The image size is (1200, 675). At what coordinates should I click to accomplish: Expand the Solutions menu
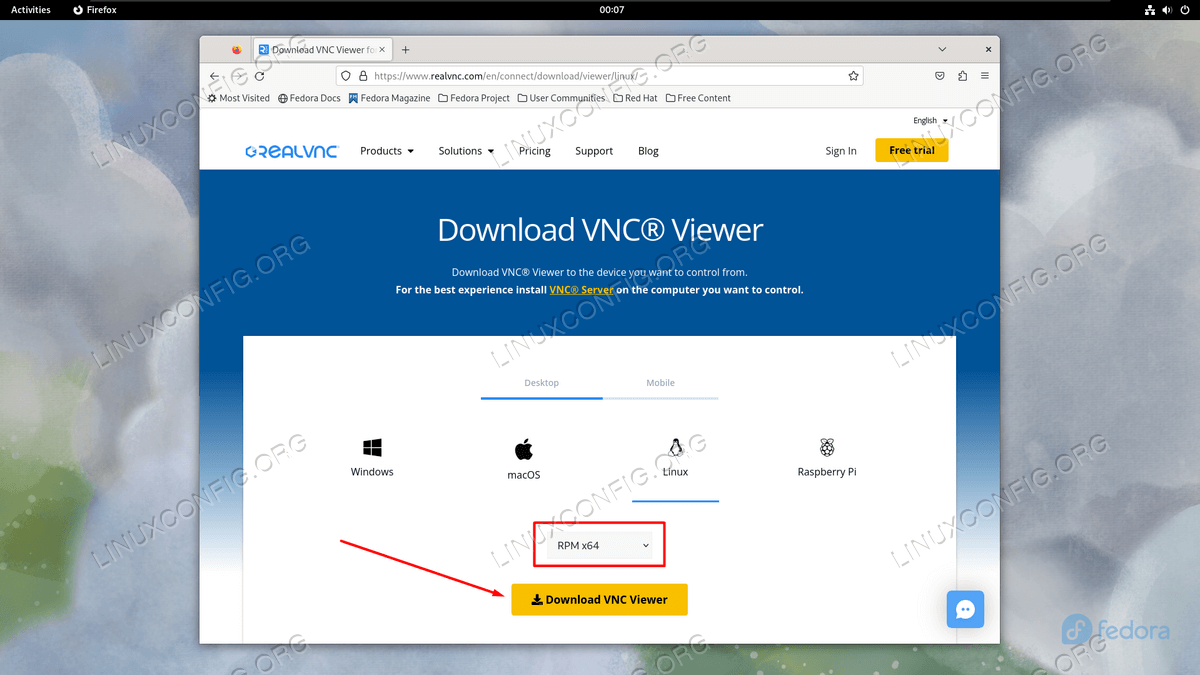click(x=466, y=151)
